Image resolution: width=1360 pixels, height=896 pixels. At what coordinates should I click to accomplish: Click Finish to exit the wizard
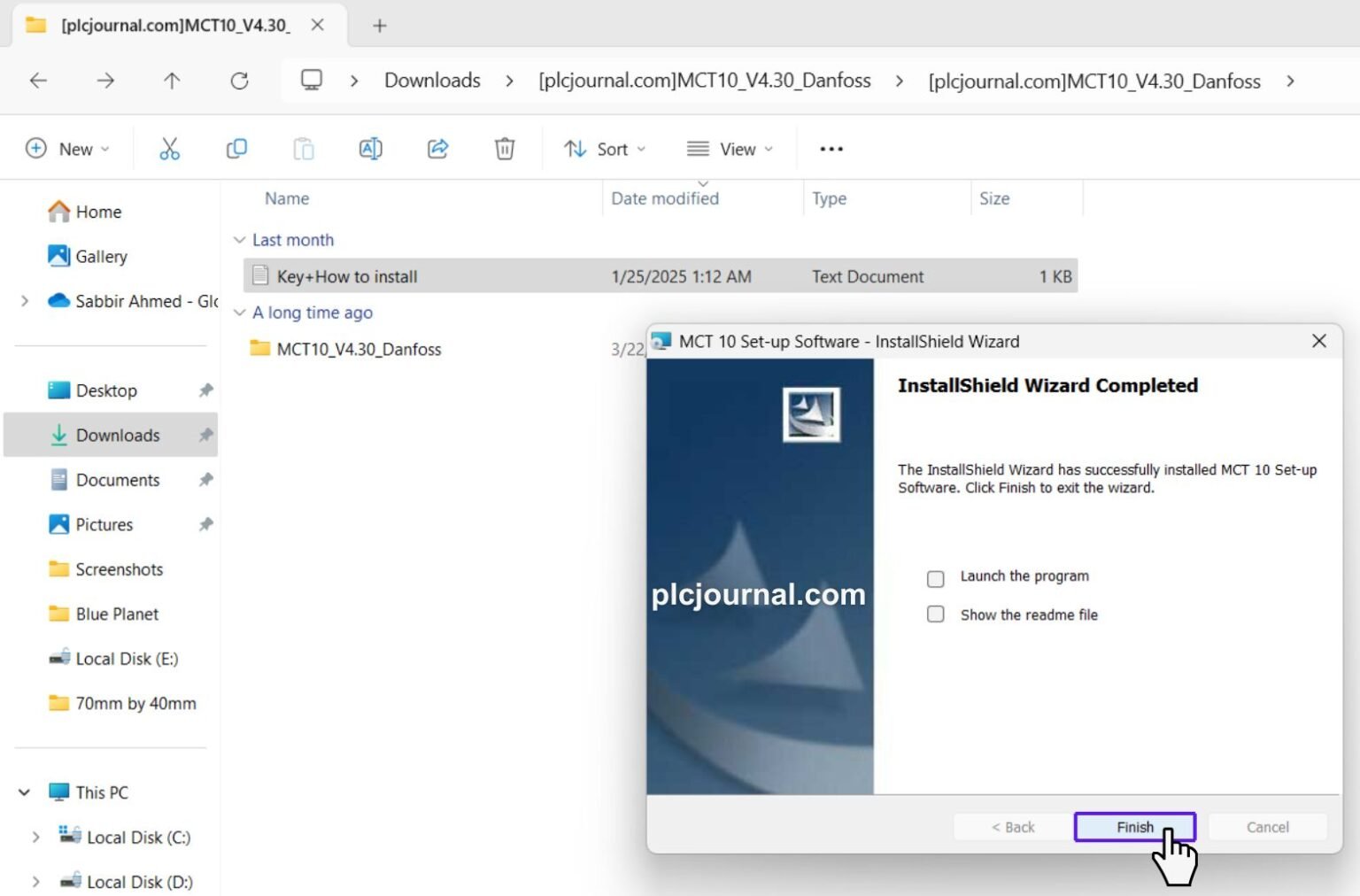pos(1134,827)
